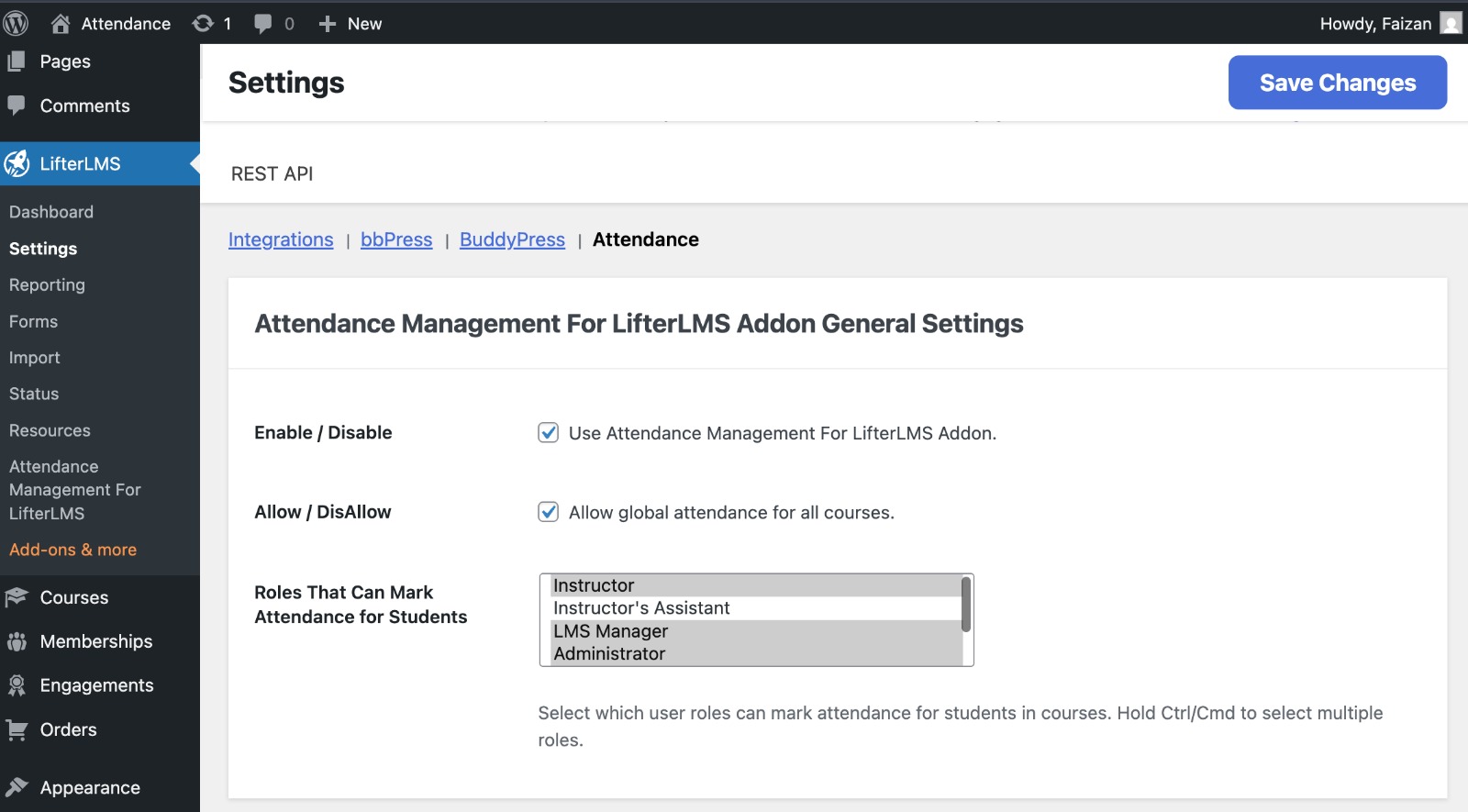Click the user avatar beside Howdy, Faizan
The height and width of the screenshot is (812, 1468).
(x=1451, y=23)
